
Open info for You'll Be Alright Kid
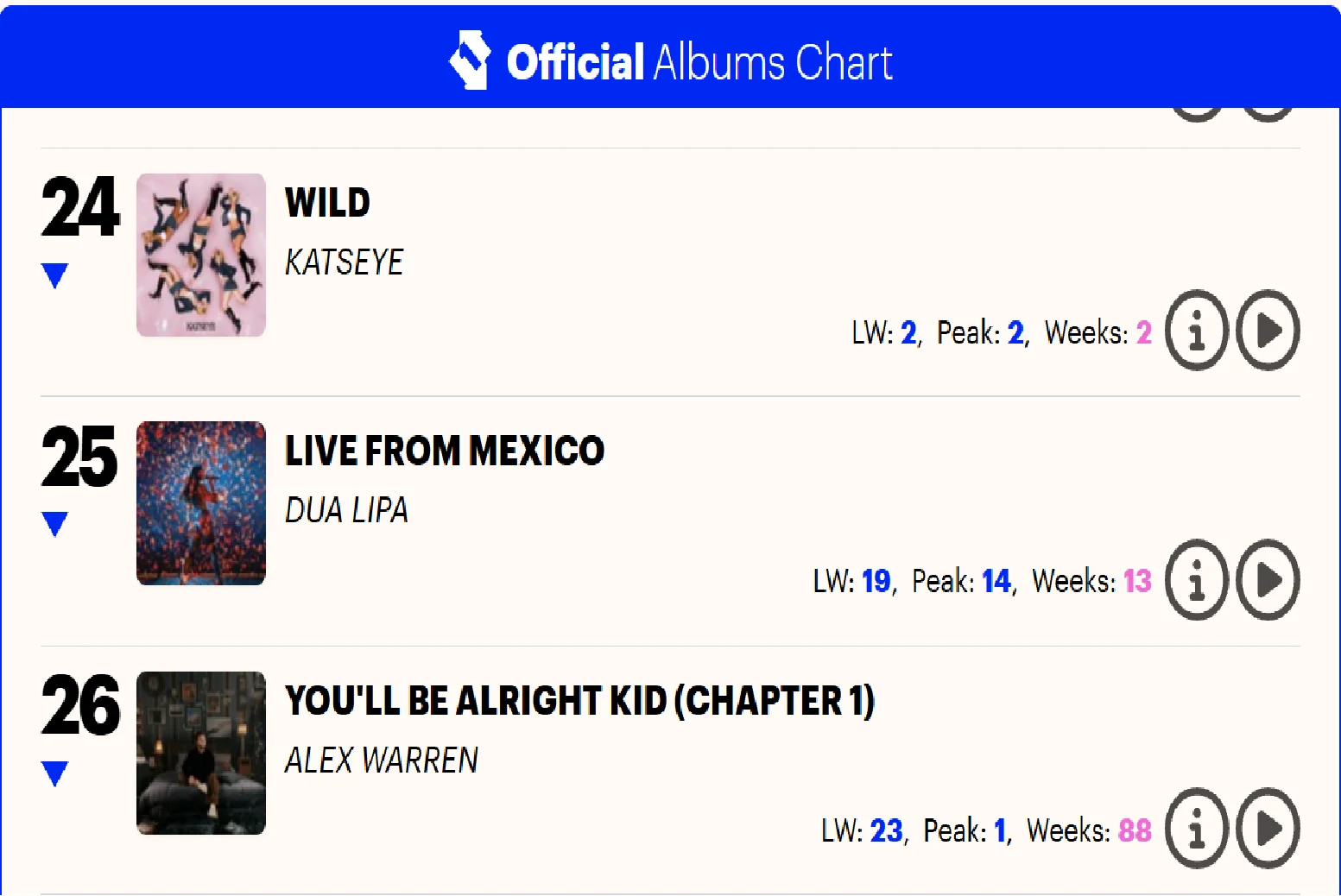click(x=1197, y=829)
